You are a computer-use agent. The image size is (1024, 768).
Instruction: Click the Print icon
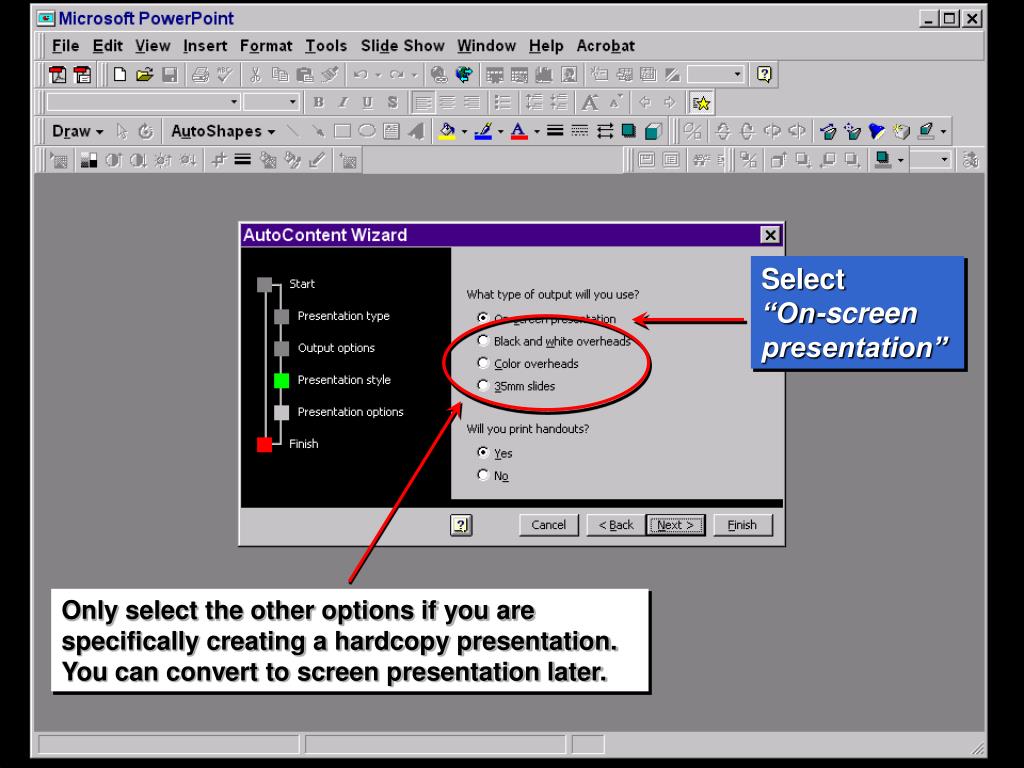200,74
